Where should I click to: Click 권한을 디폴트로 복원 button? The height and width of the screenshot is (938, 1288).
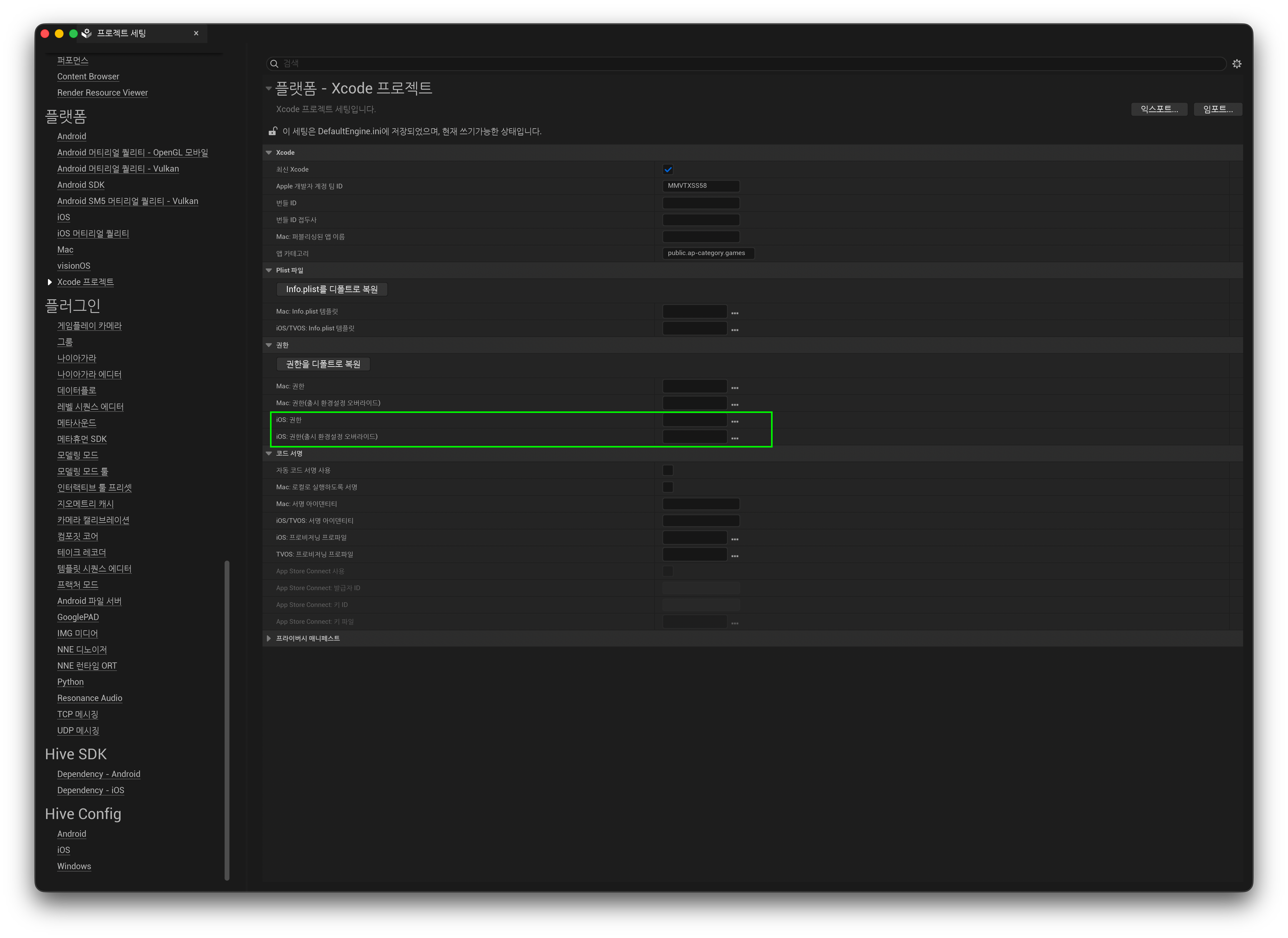coord(323,364)
